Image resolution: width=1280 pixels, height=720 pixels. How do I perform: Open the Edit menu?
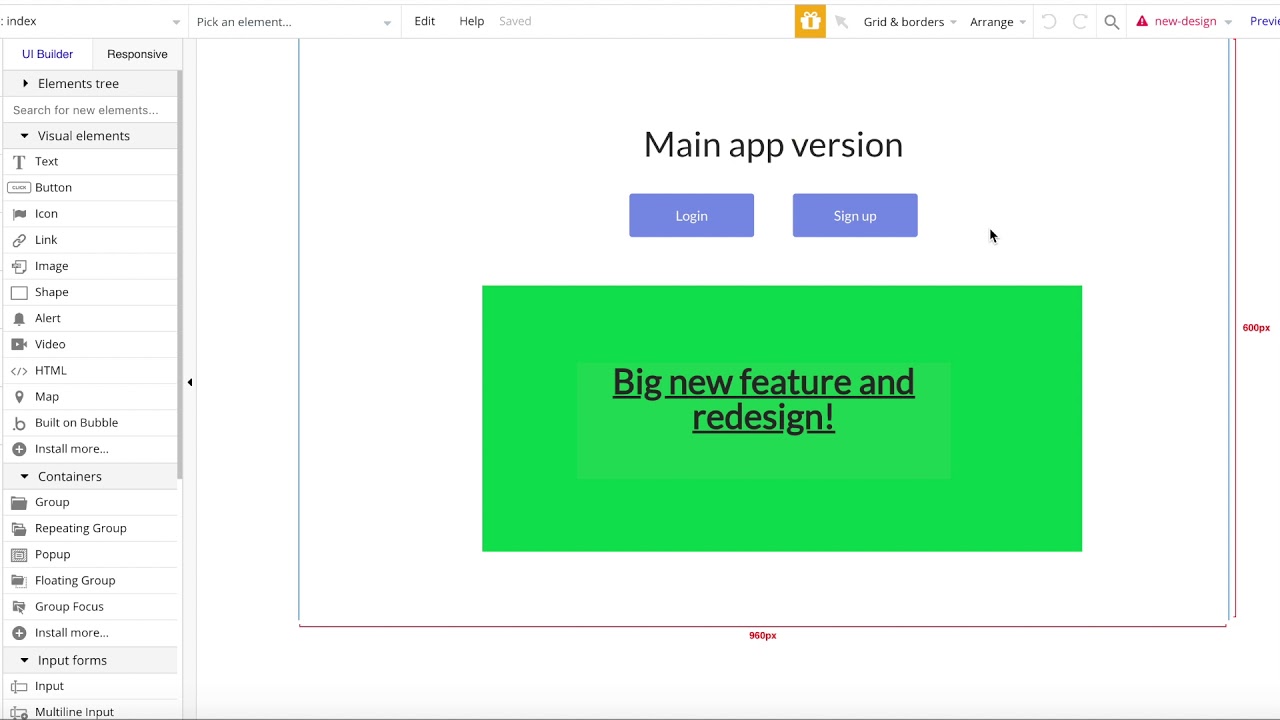(425, 21)
